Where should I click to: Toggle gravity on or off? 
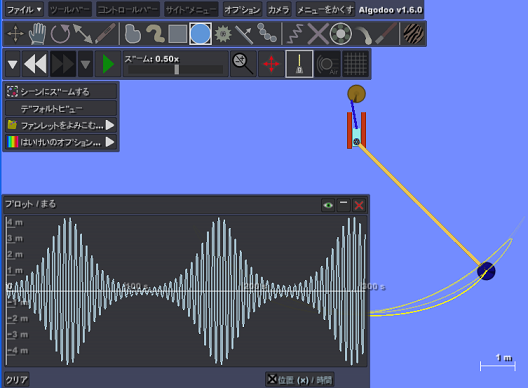tap(299, 64)
